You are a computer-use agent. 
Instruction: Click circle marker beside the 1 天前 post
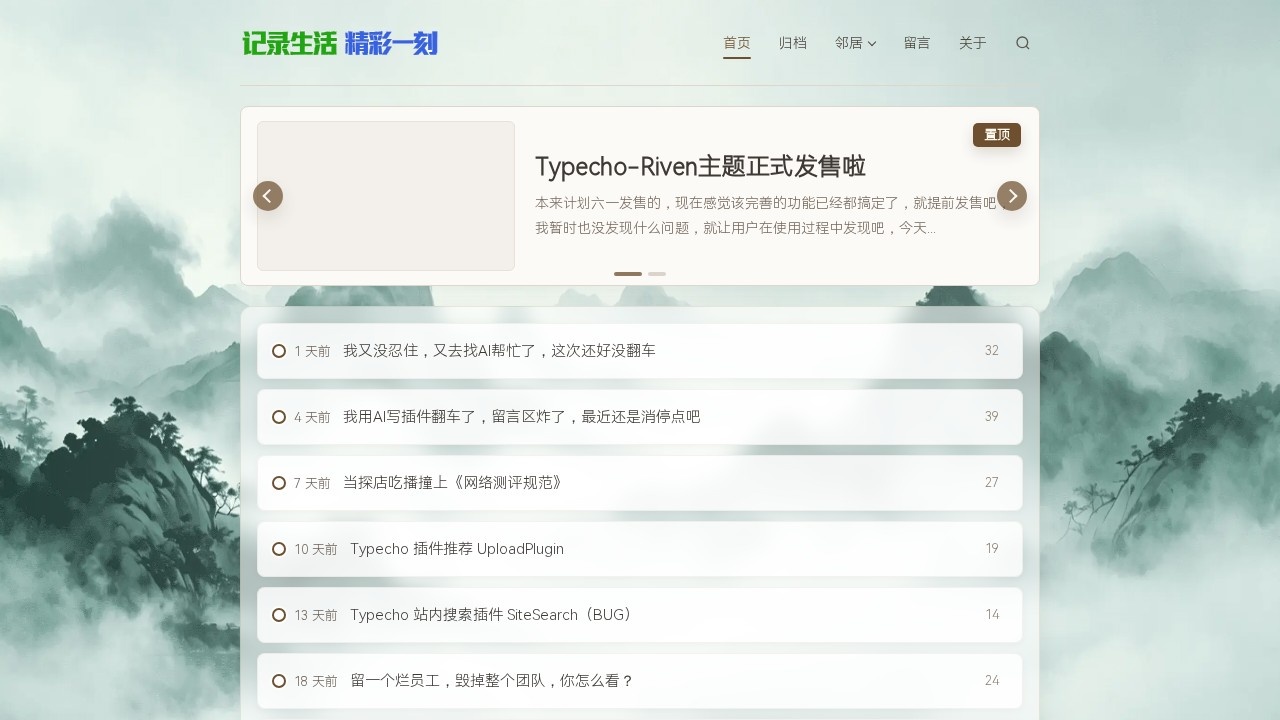tap(279, 351)
